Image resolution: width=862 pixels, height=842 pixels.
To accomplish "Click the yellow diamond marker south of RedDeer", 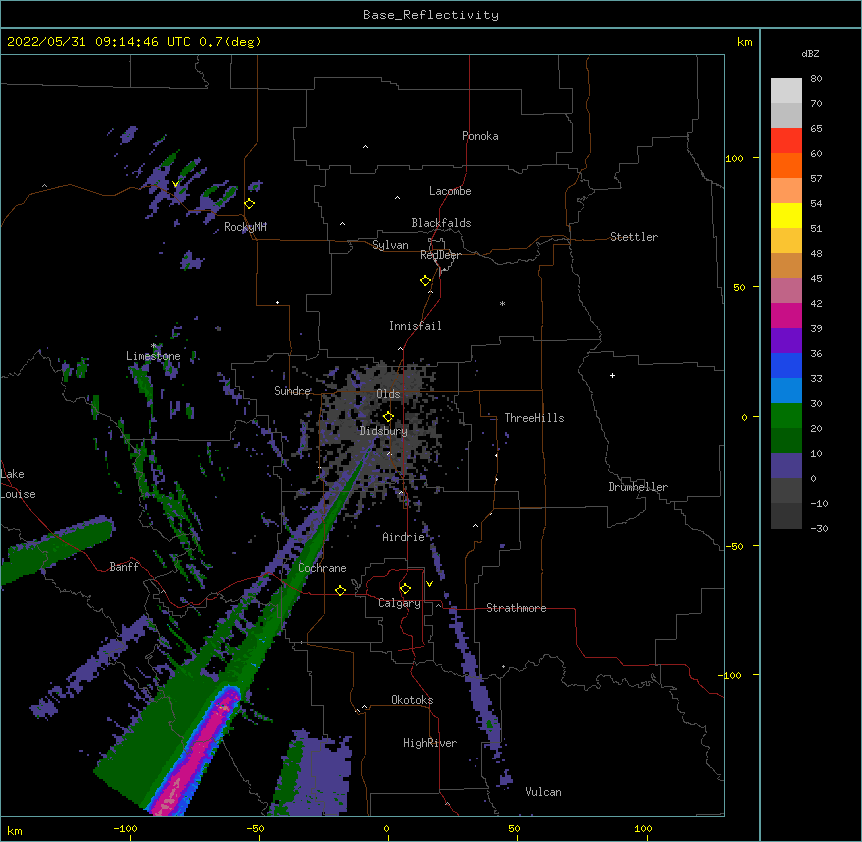I will tap(426, 281).
